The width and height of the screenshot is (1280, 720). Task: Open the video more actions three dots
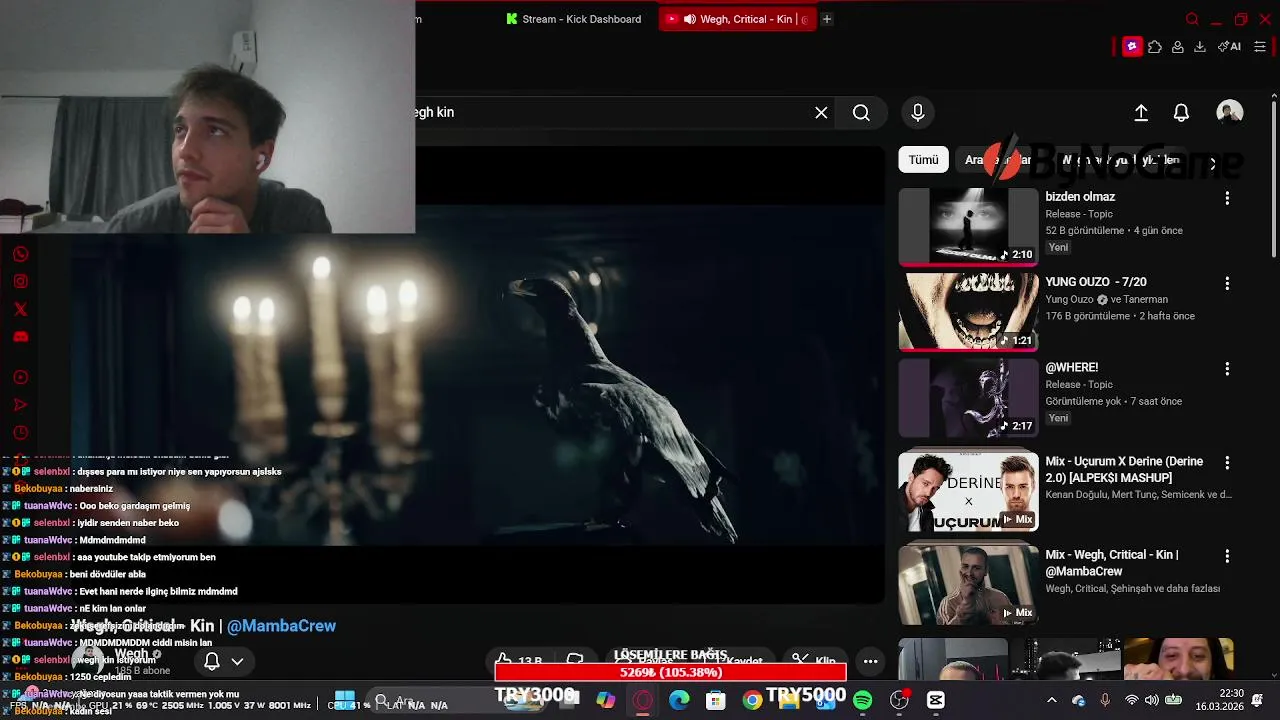point(870,661)
